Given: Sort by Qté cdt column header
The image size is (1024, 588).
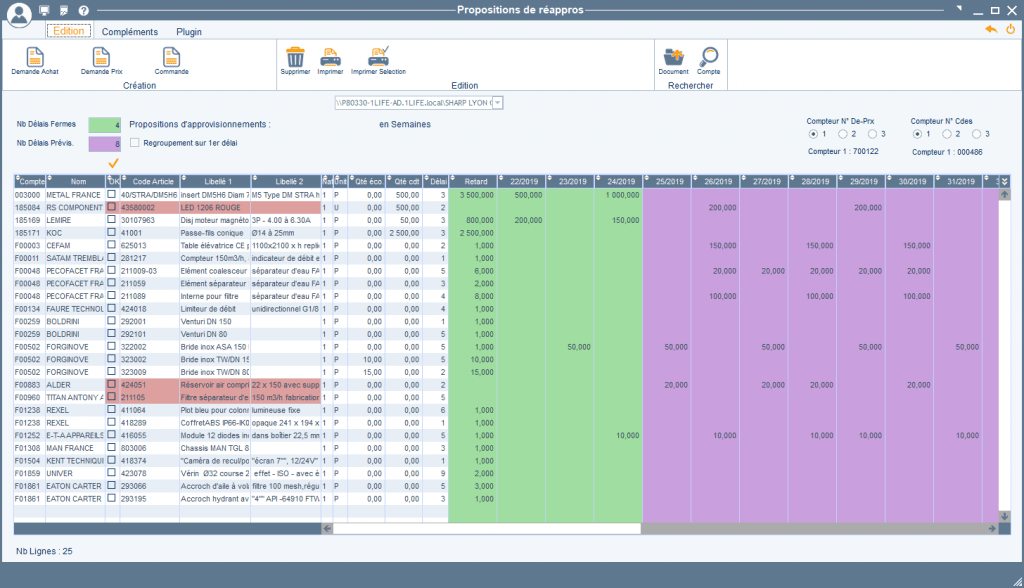Looking at the screenshot, I should tap(404, 182).
